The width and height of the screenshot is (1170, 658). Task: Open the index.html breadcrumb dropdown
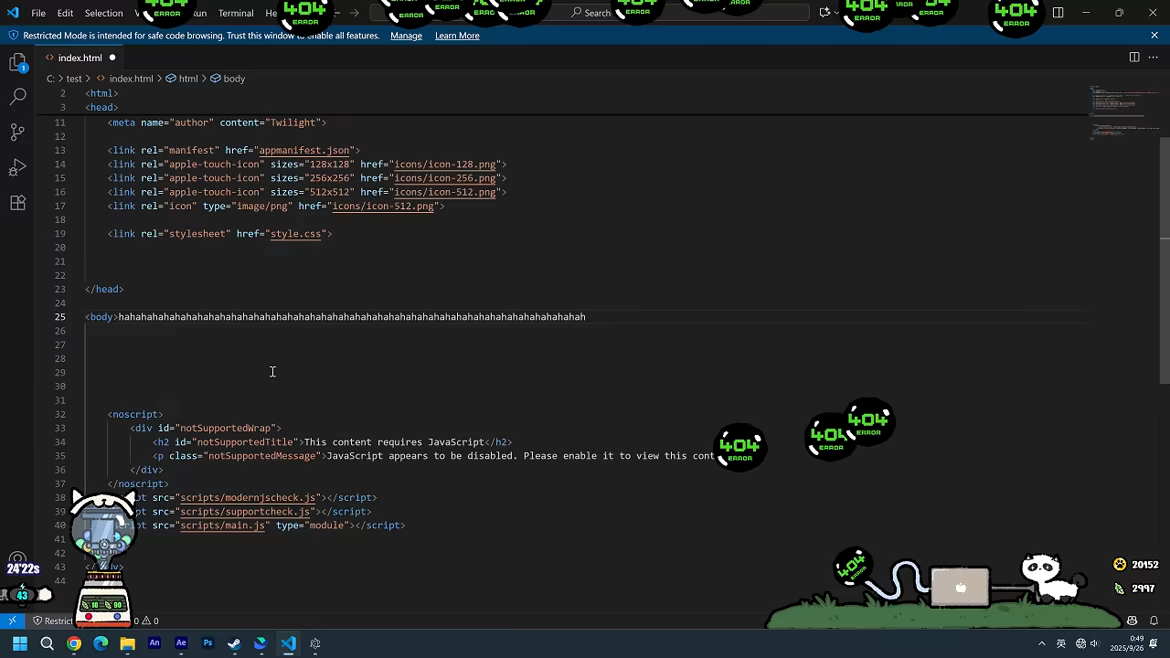(x=125, y=78)
